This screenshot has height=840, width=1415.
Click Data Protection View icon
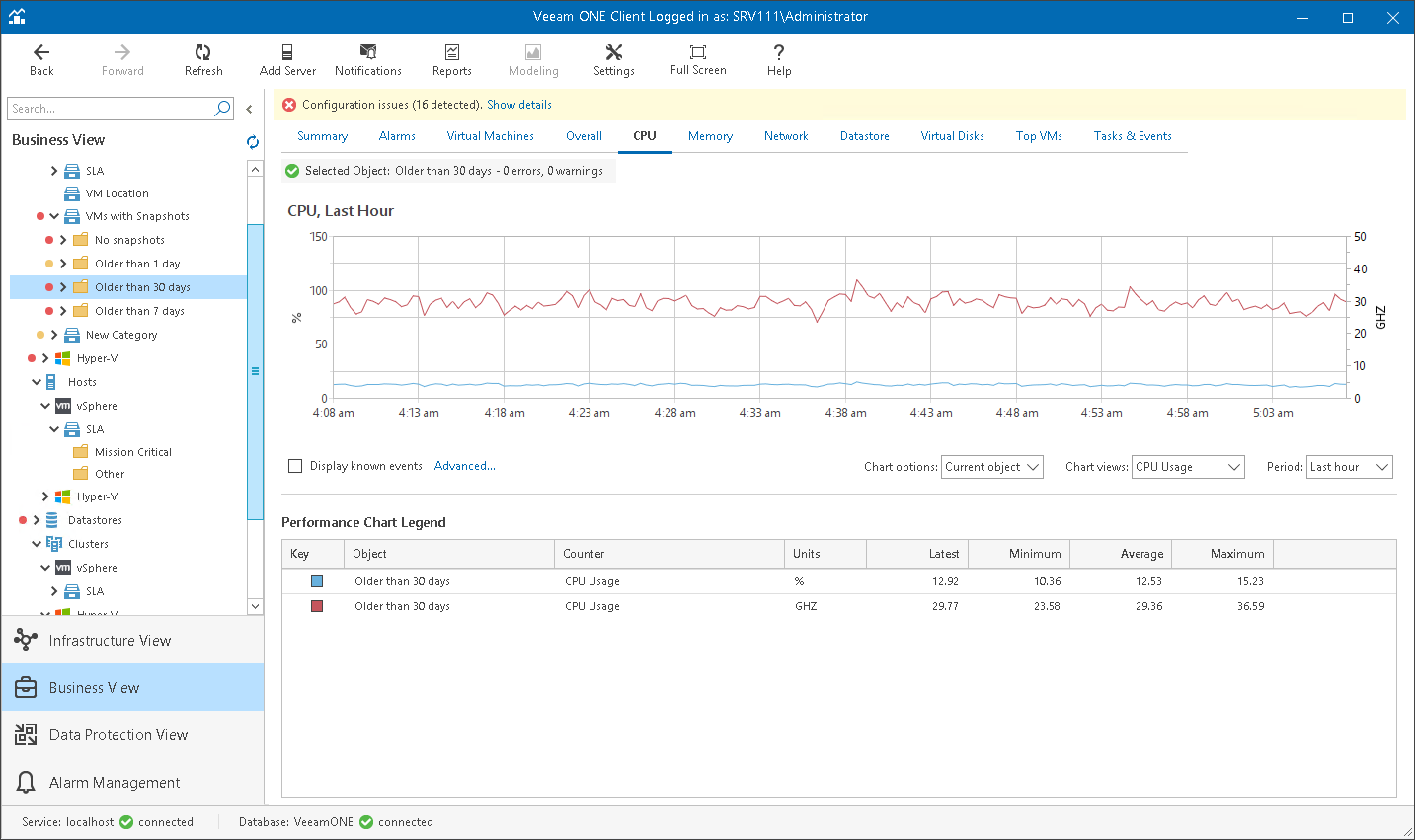pos(26,735)
